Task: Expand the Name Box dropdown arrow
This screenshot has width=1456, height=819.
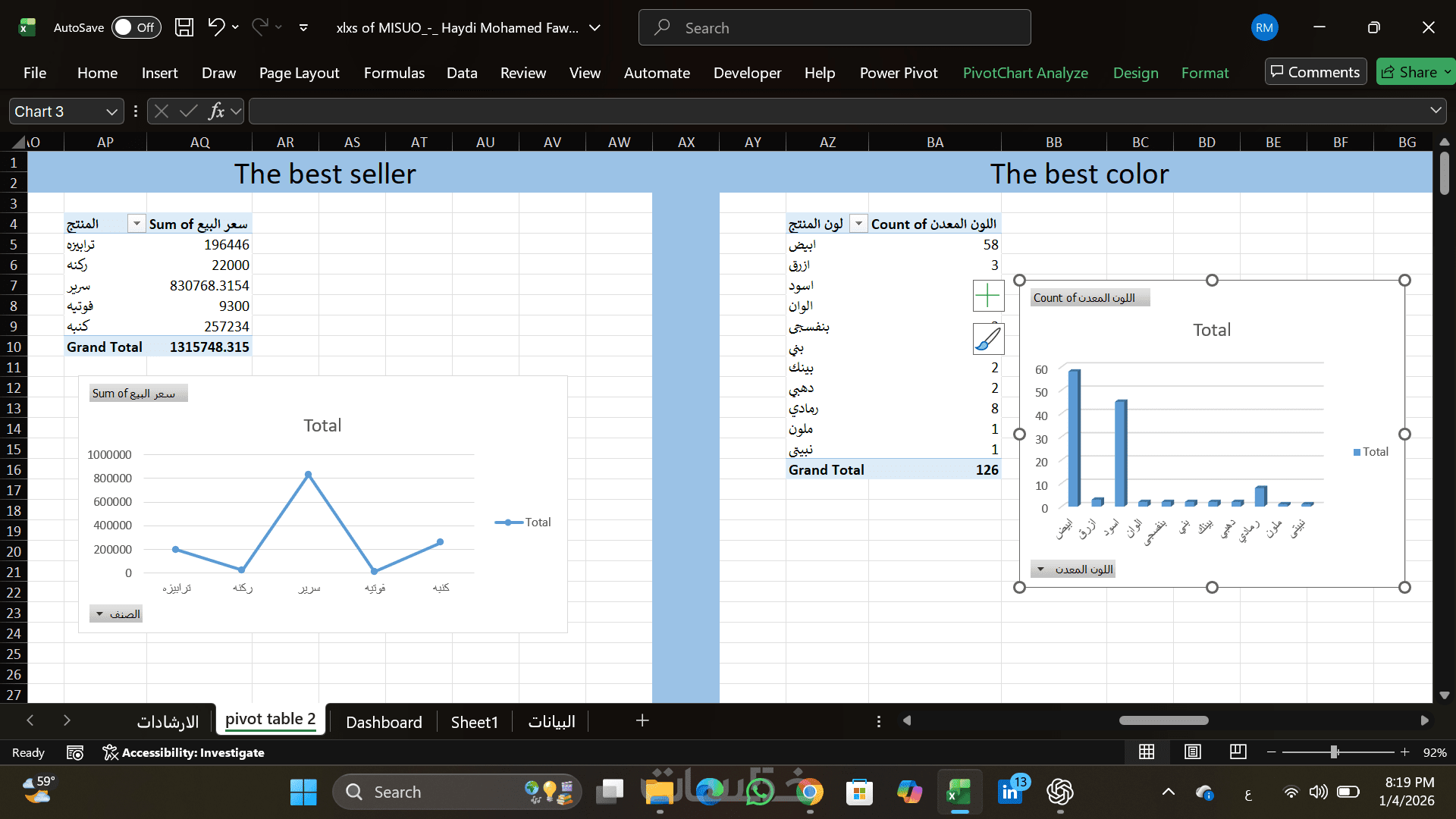Action: tap(111, 111)
